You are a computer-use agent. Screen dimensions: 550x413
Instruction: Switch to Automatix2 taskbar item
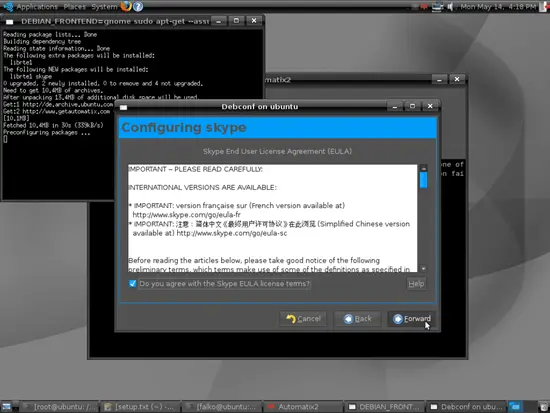(x=304, y=407)
